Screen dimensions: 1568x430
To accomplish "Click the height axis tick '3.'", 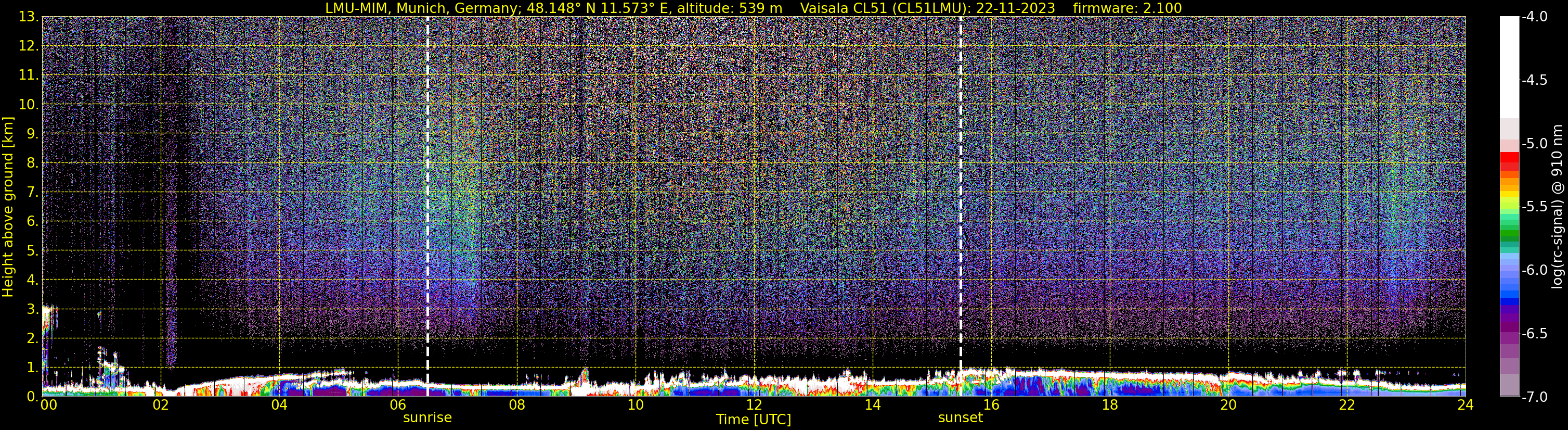I will [x=33, y=309].
